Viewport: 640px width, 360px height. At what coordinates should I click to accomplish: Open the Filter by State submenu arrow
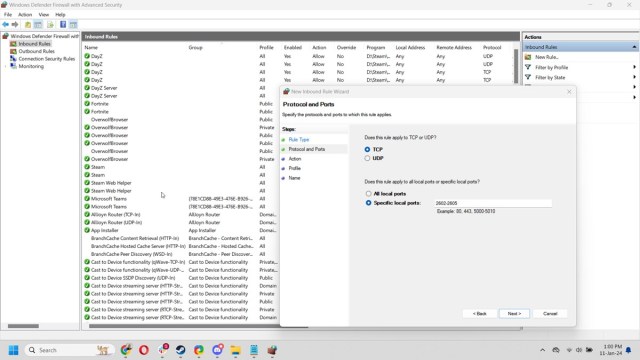point(634,78)
